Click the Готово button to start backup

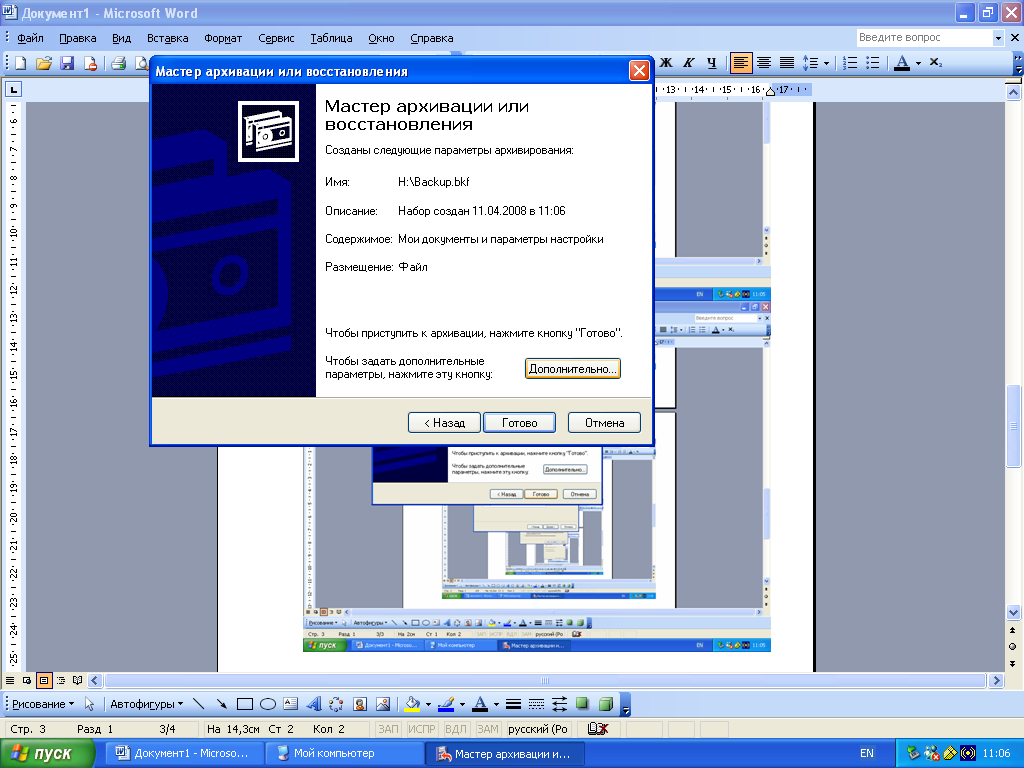[519, 423]
